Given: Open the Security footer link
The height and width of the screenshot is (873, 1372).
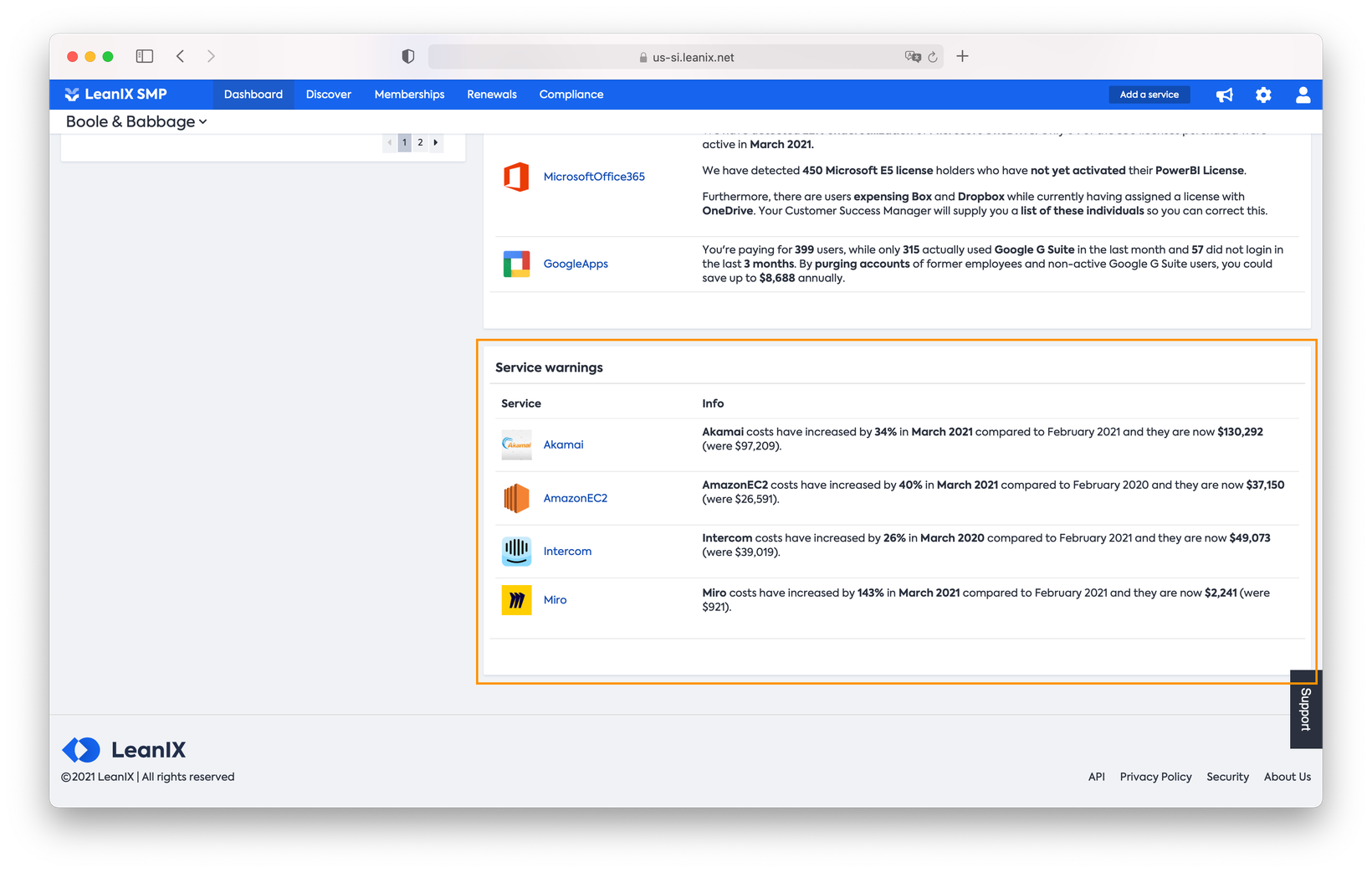Looking at the screenshot, I should [x=1227, y=777].
